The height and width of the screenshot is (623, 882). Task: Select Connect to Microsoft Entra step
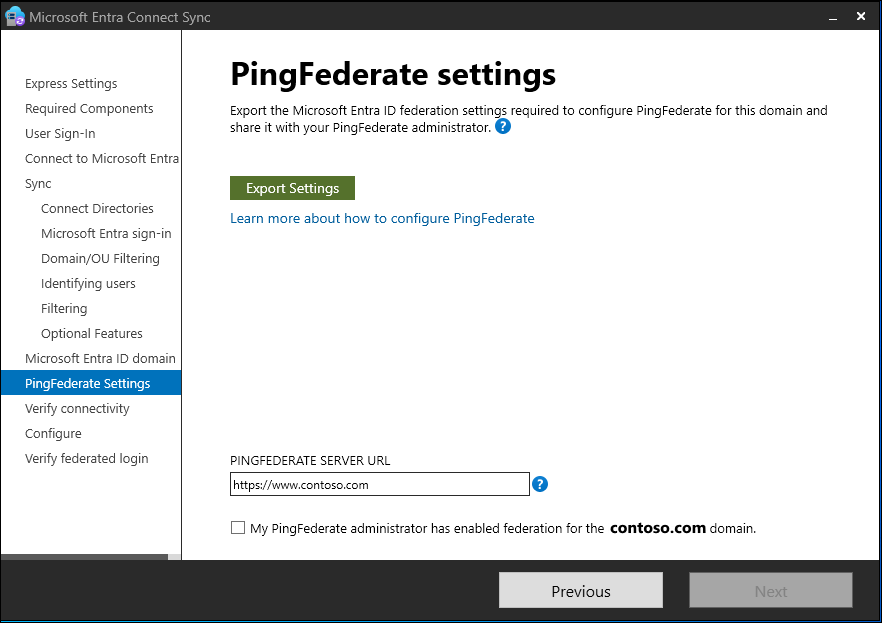click(102, 159)
